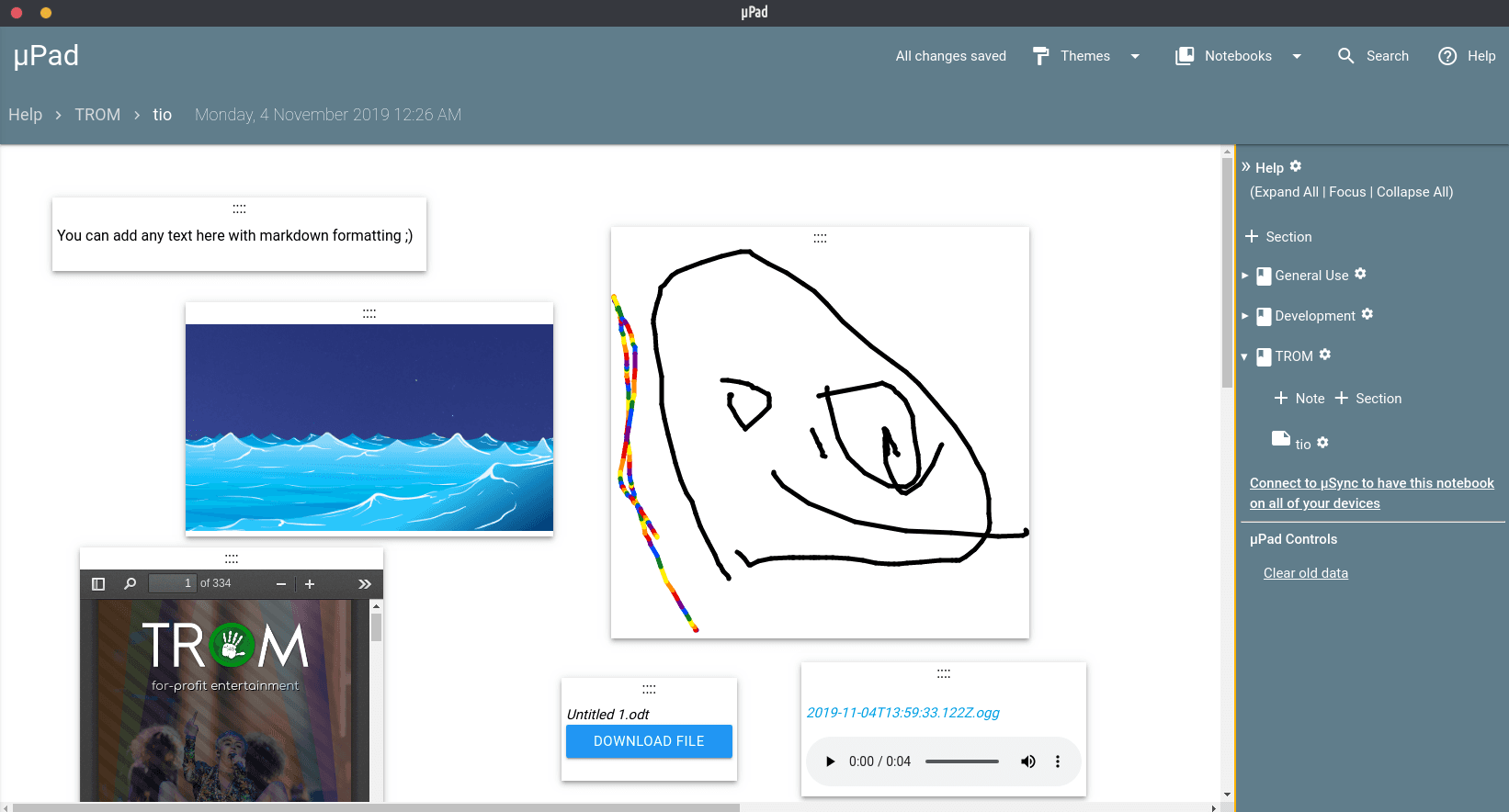Mute the audio player volume
This screenshot has height=812, width=1509.
coord(1028,761)
